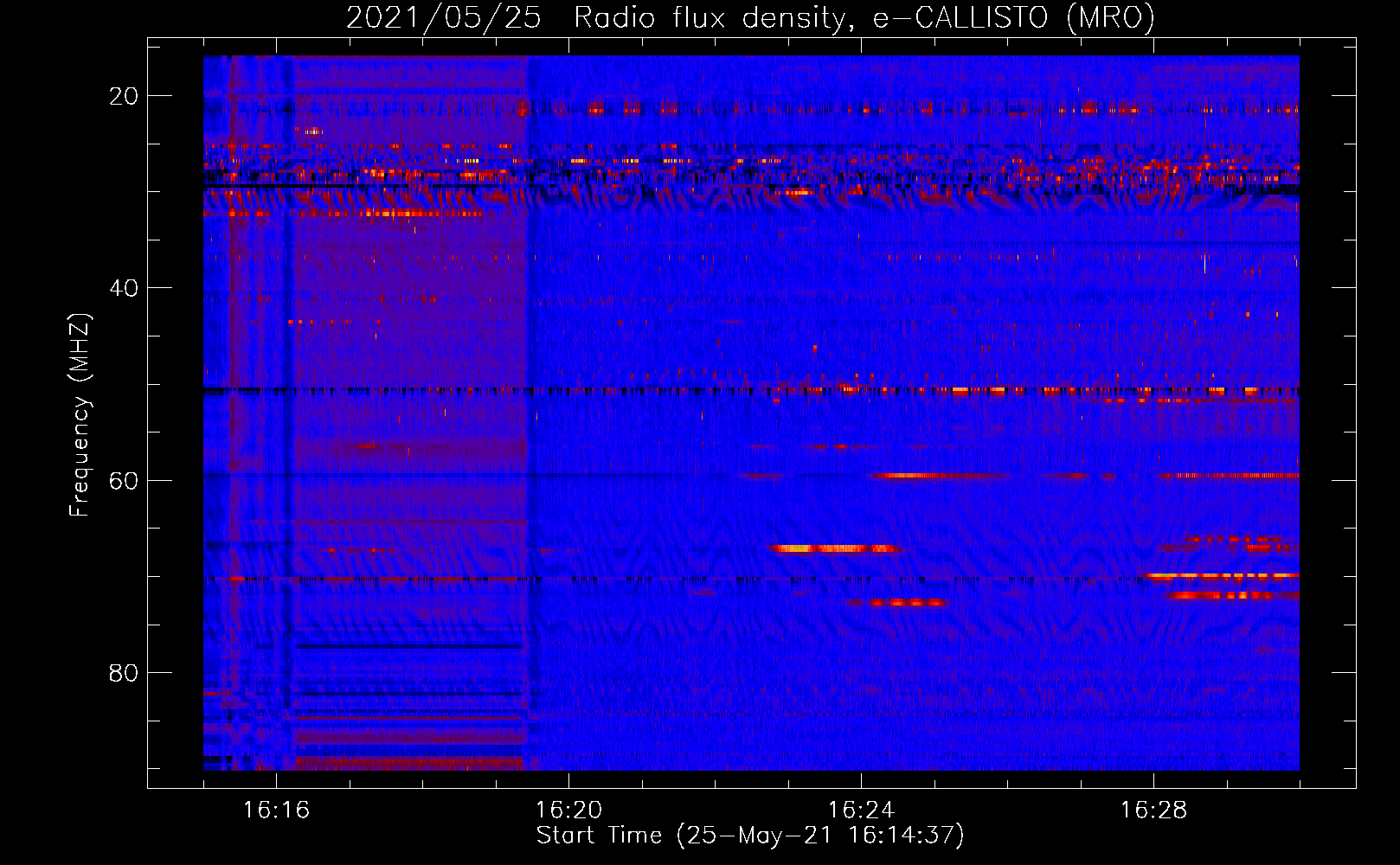Image resolution: width=1400 pixels, height=865 pixels.
Task: Click the date '2021/05/25' in the title
Action: click(x=444, y=18)
